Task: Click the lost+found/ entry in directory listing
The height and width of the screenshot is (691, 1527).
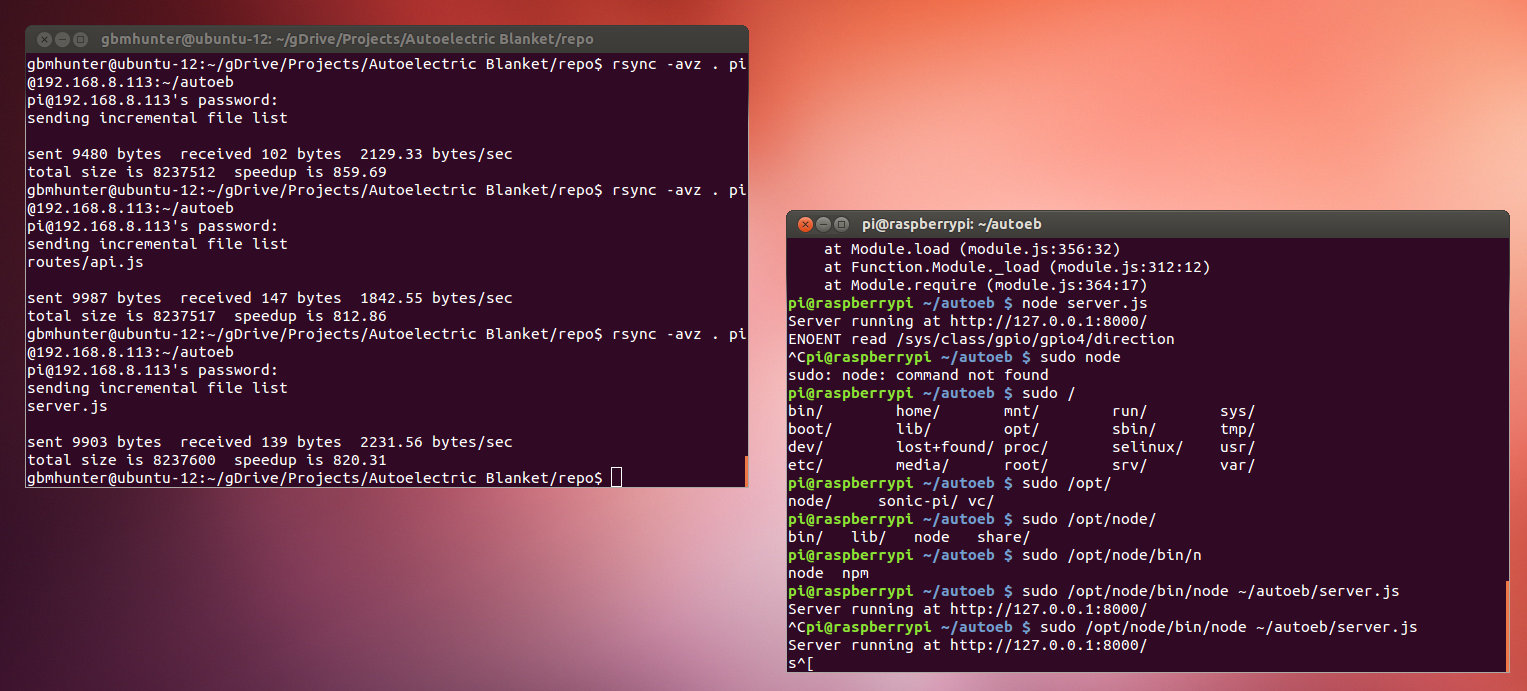Action: pos(944,447)
